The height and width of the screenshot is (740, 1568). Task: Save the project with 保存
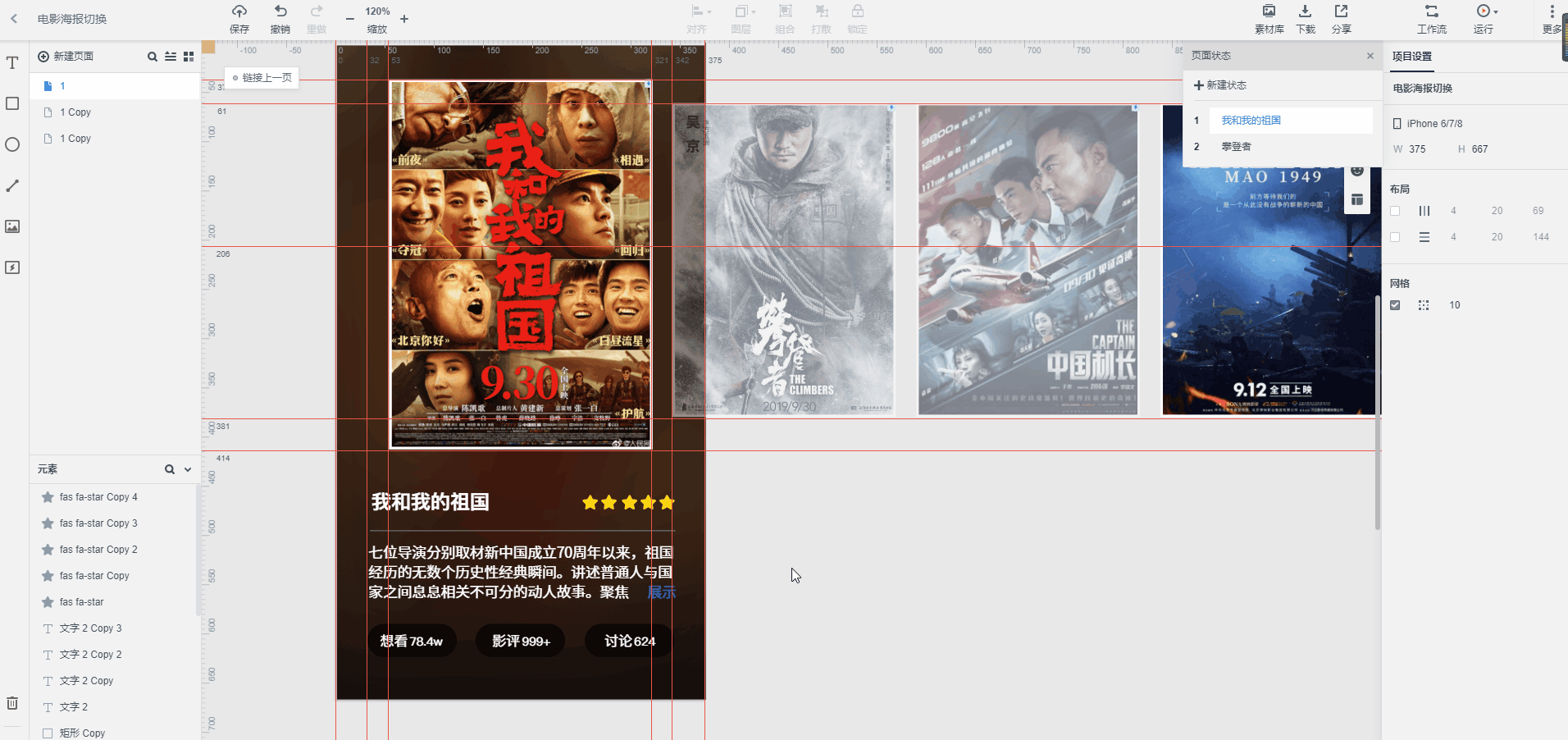point(239,19)
